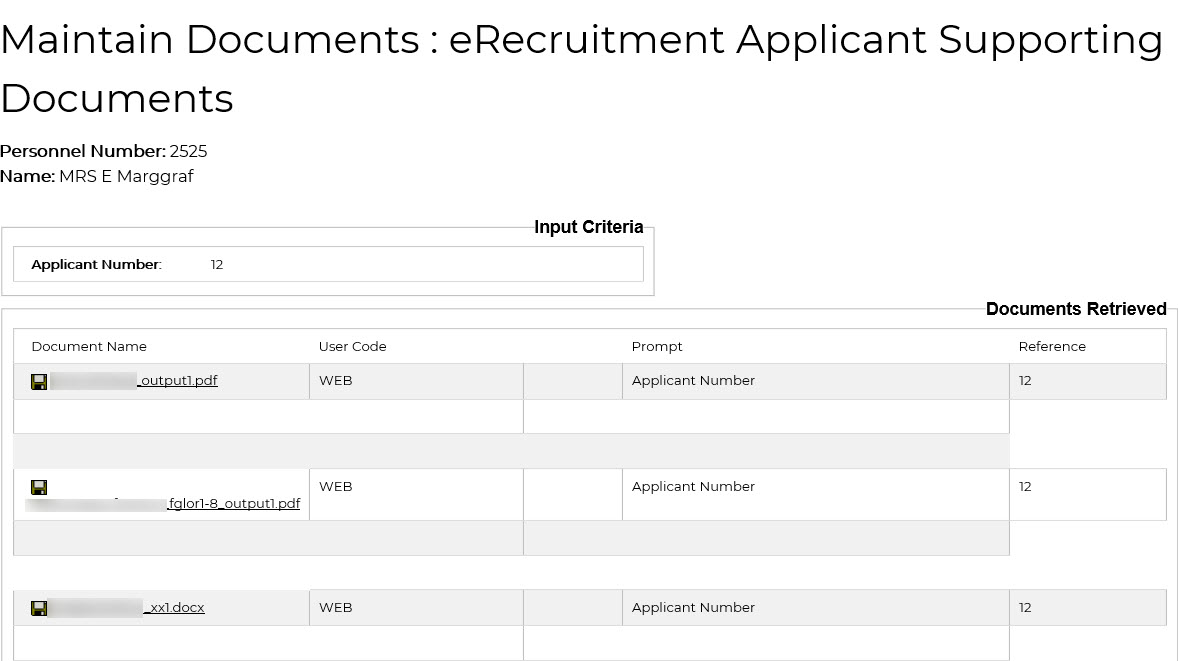Click reference value 12 in the first document row
Viewport: 1178px width, 661px height.
tap(1025, 381)
